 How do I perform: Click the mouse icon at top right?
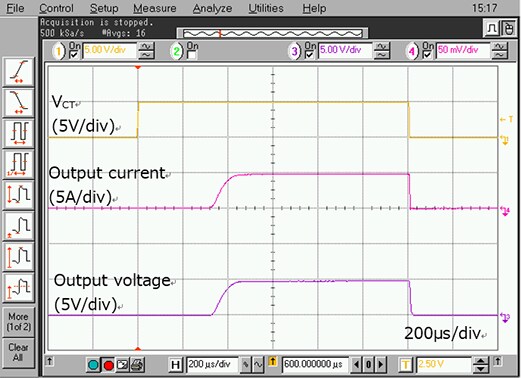508,29
